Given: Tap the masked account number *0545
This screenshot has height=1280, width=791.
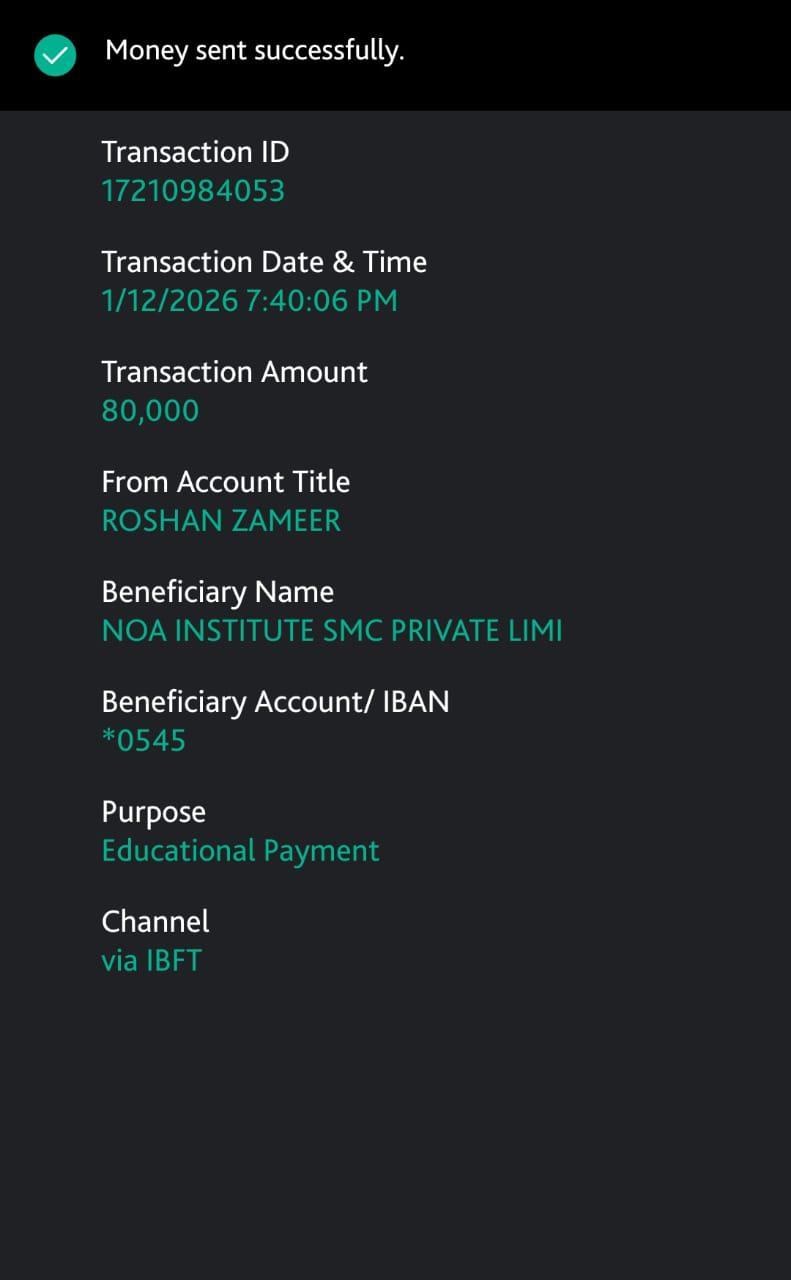Looking at the screenshot, I should (144, 741).
